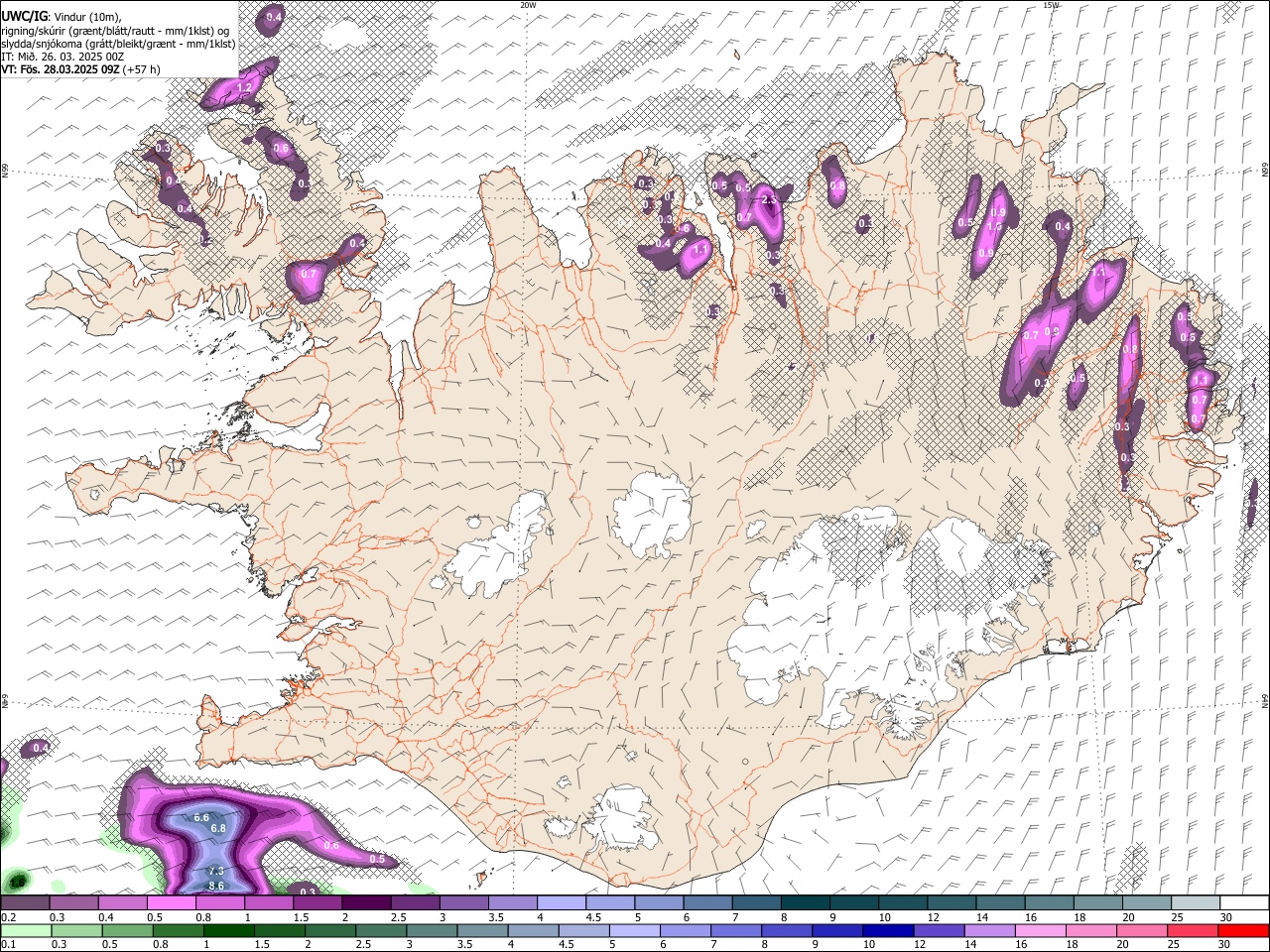This screenshot has height=952, width=1270.
Task: Click the lower-scale swatch between 20 and 25
Action: [x=1141, y=930]
